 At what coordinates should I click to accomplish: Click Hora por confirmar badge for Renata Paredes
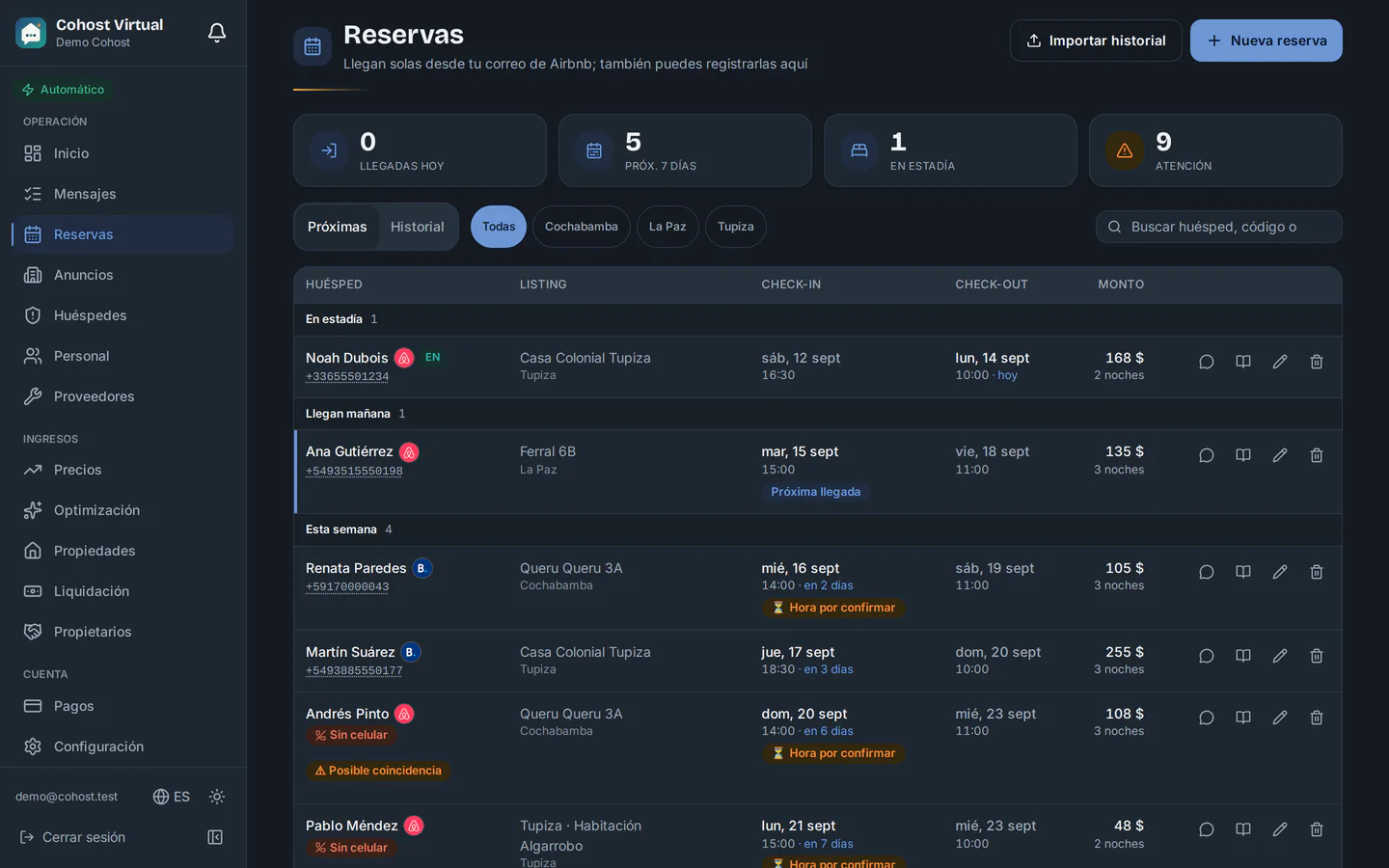pos(833,608)
